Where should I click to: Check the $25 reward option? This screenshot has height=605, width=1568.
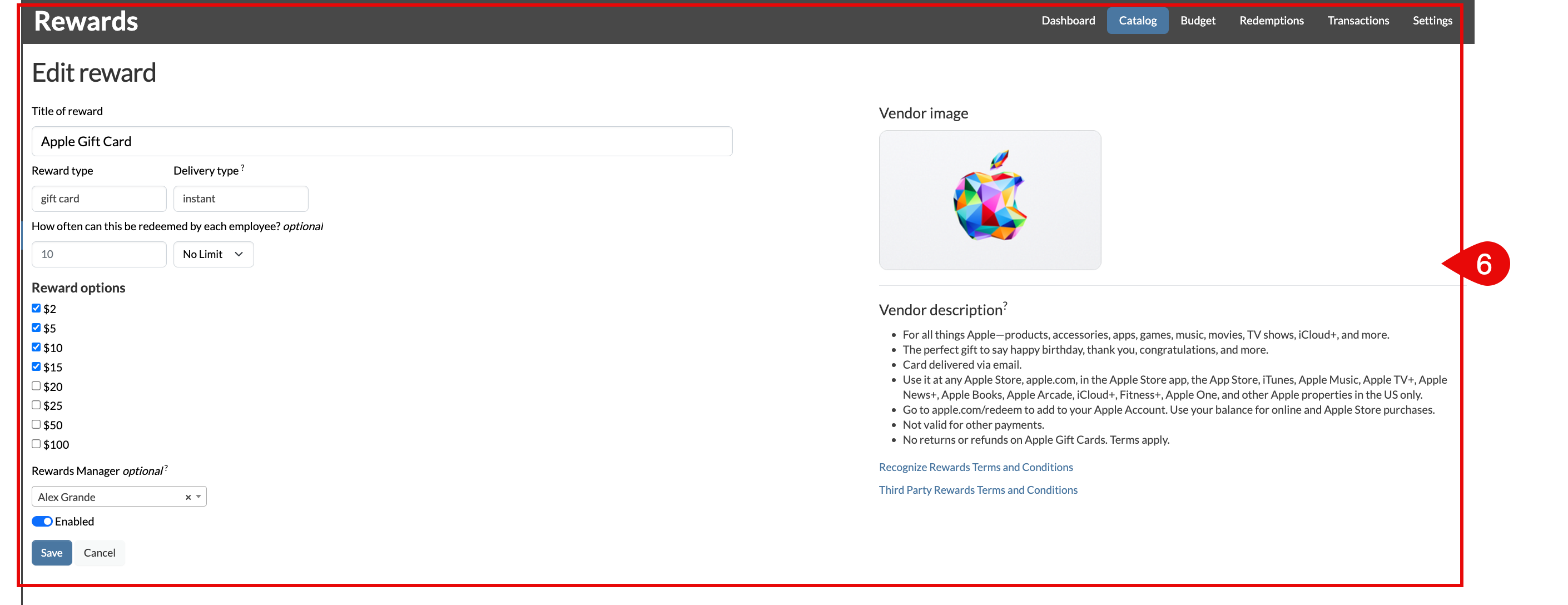coord(36,405)
